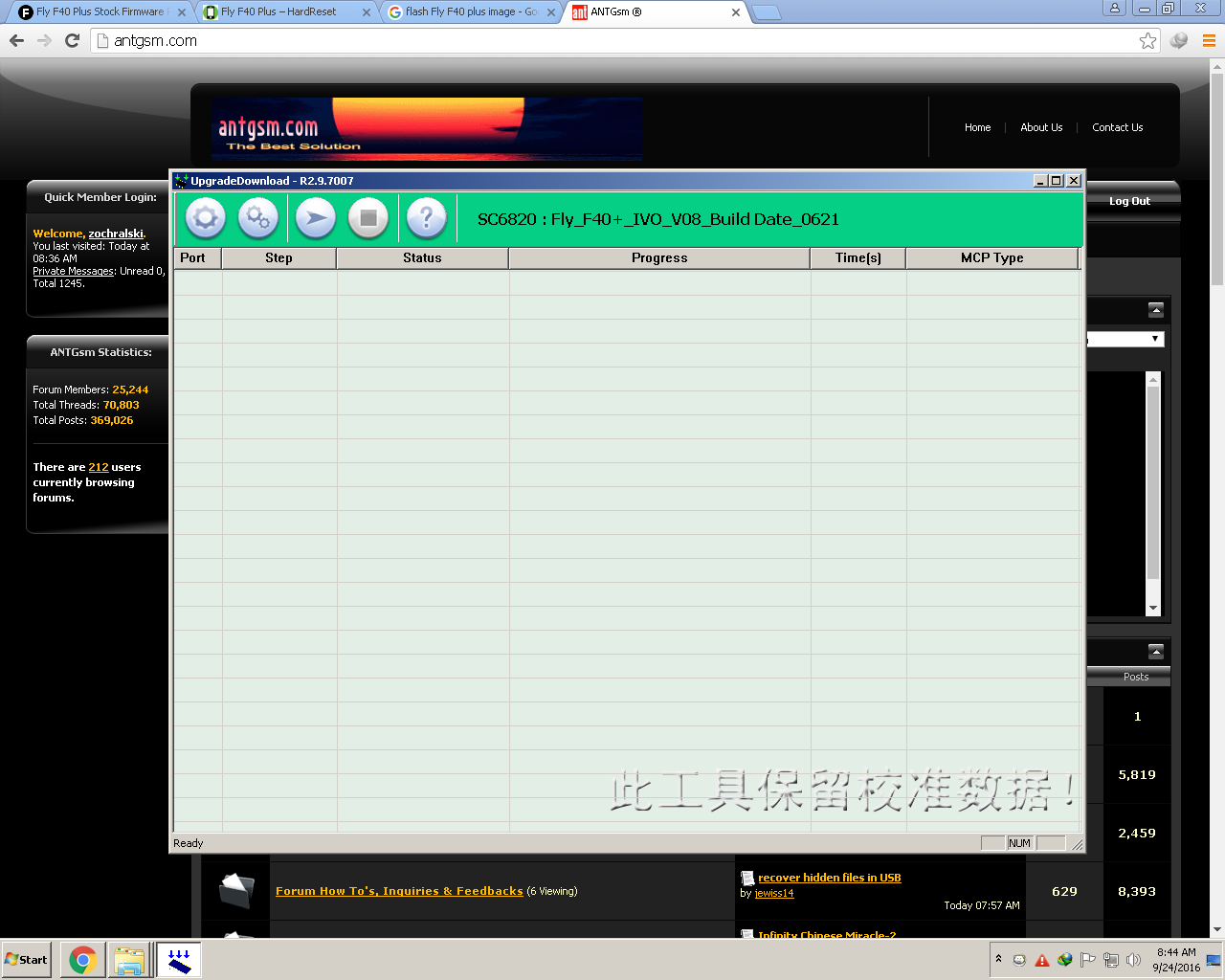Bookmark page with the star icon
Viewport: 1225px width, 980px height.
[x=1147, y=40]
